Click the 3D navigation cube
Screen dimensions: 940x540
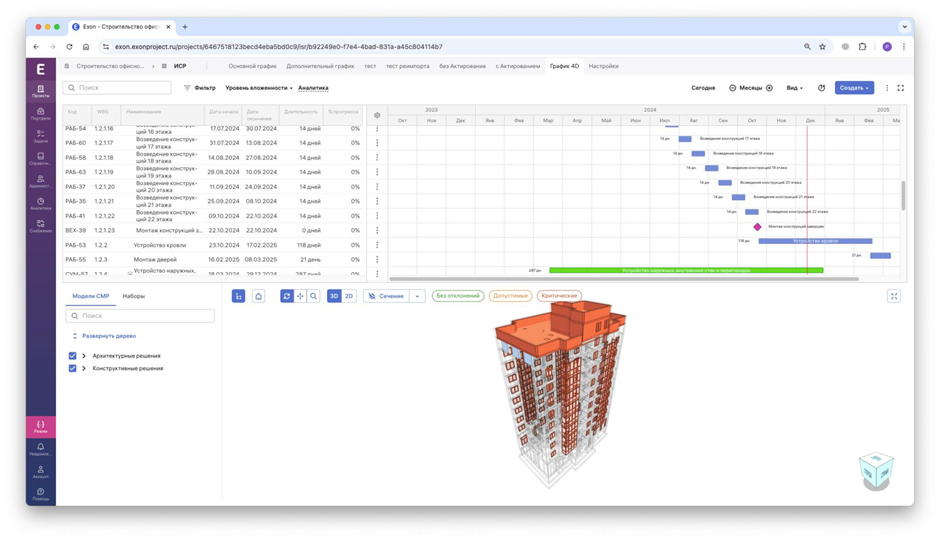tap(876, 470)
